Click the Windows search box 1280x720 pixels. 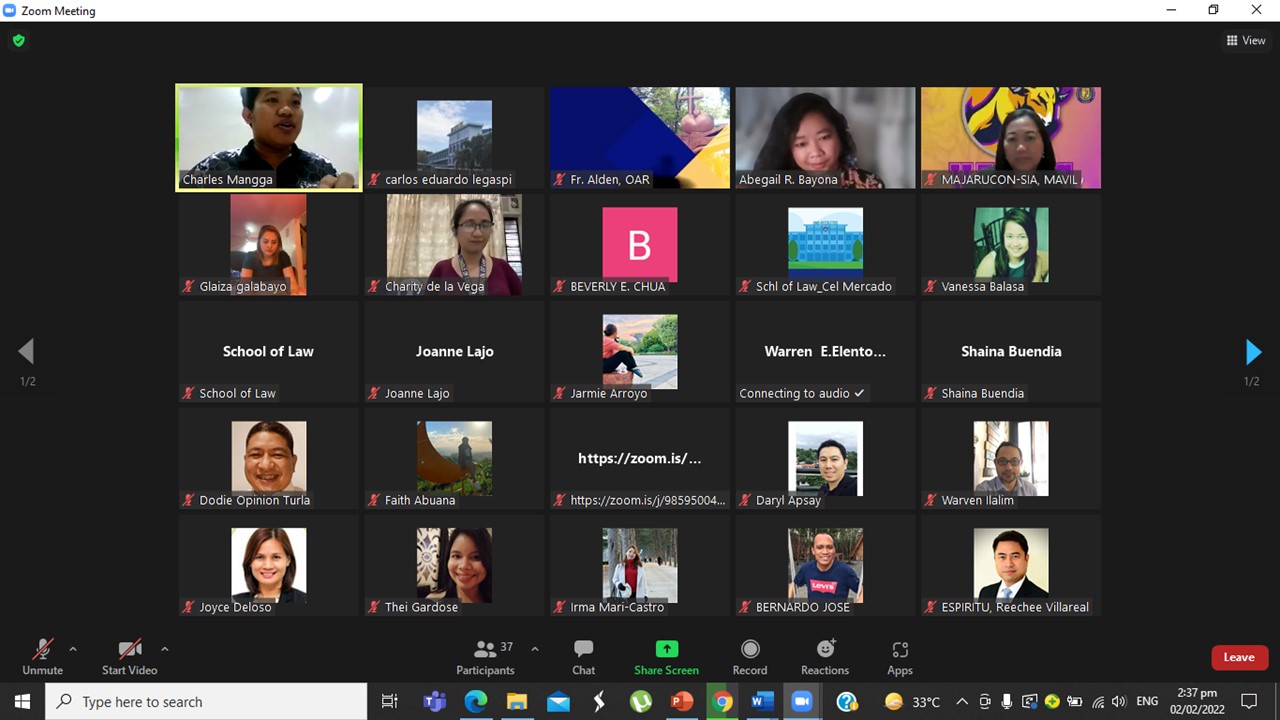tap(206, 702)
